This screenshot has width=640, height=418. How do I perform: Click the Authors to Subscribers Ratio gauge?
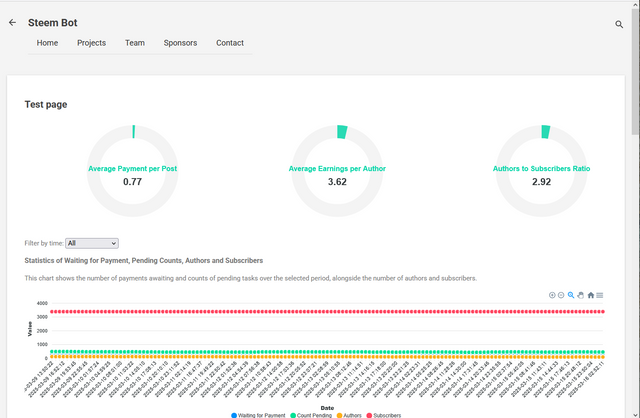[541, 171]
